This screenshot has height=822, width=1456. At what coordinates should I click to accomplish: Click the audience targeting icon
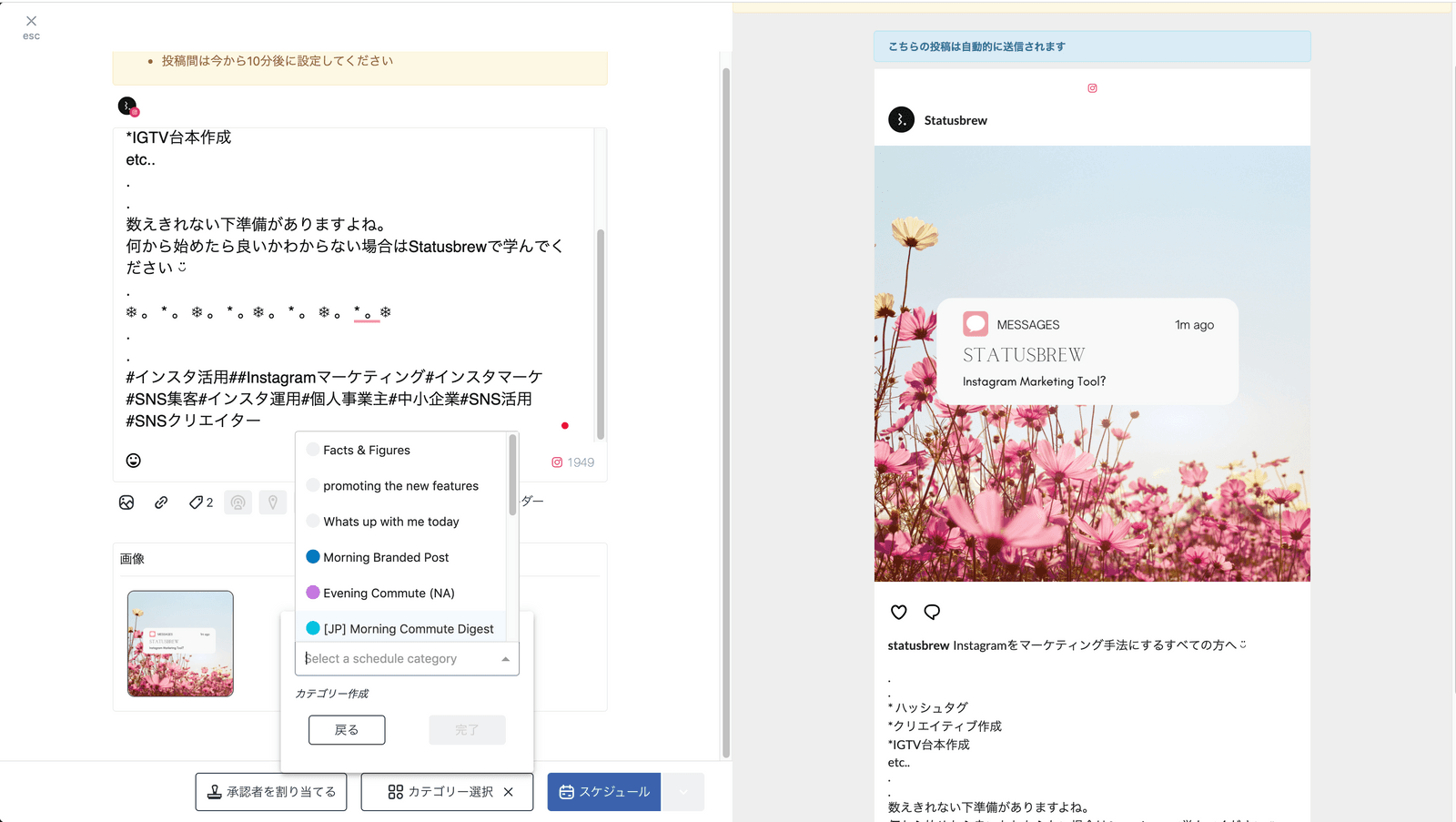(238, 502)
